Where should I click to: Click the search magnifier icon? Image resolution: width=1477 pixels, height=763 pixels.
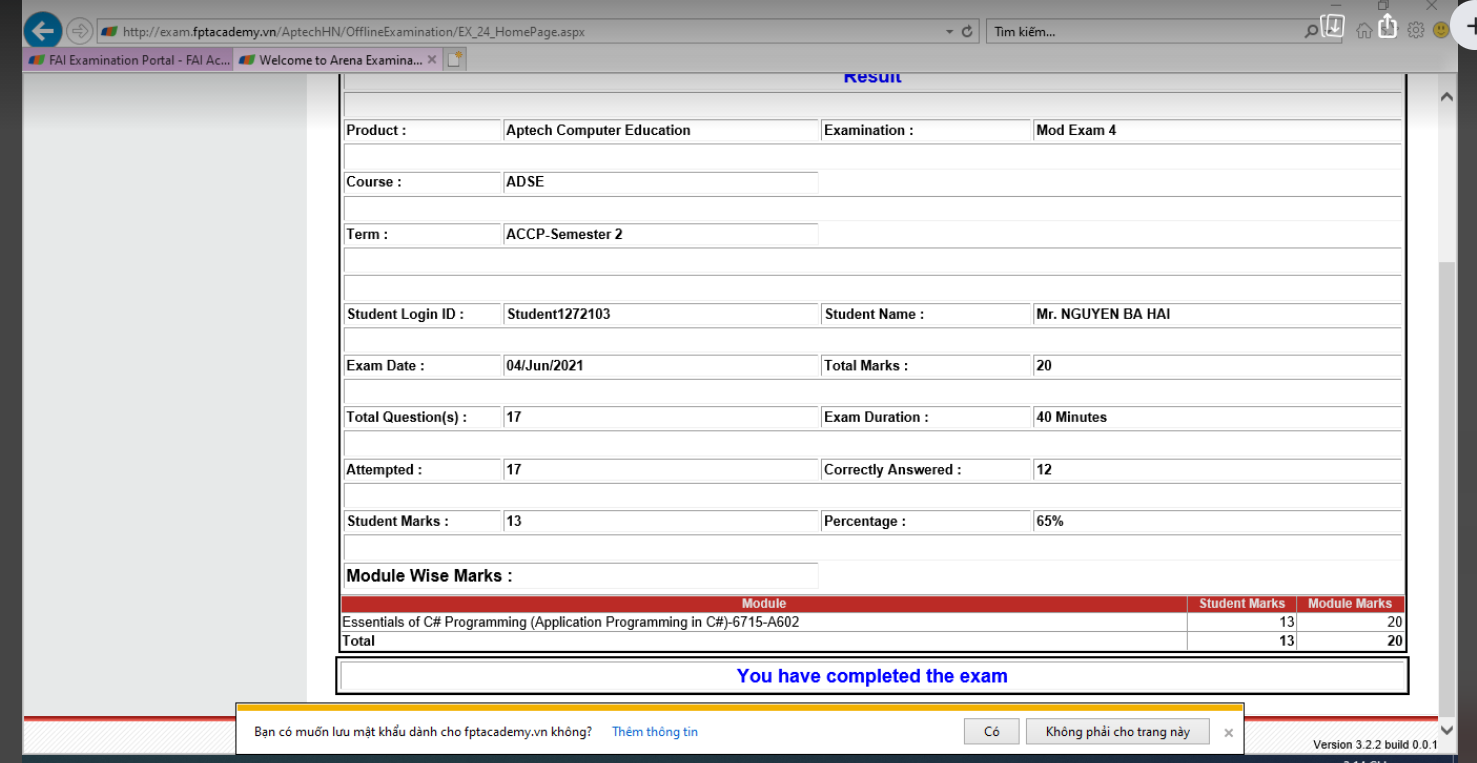pyautogui.click(x=1311, y=32)
